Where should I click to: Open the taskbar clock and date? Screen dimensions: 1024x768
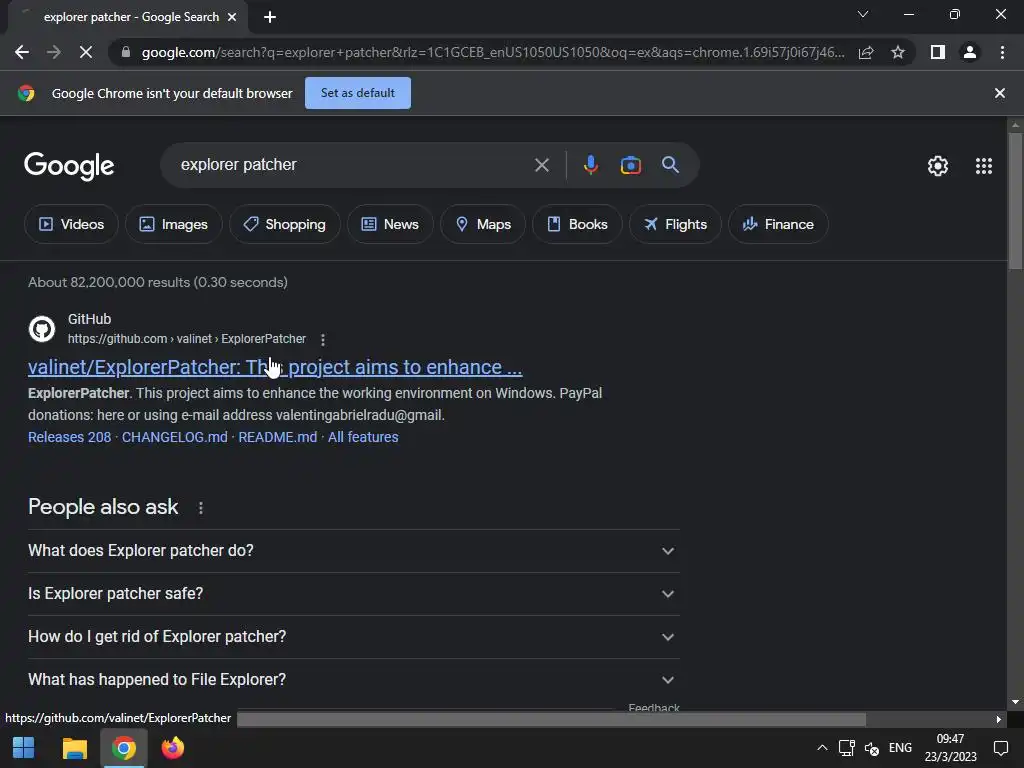950,748
